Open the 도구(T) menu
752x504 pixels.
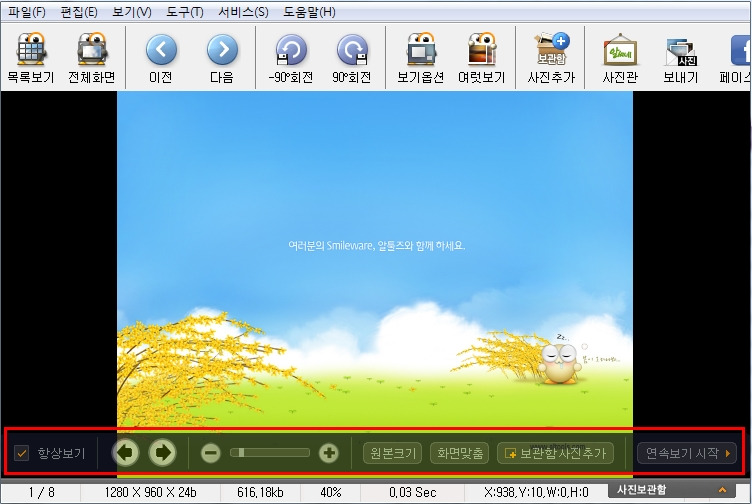(185, 12)
